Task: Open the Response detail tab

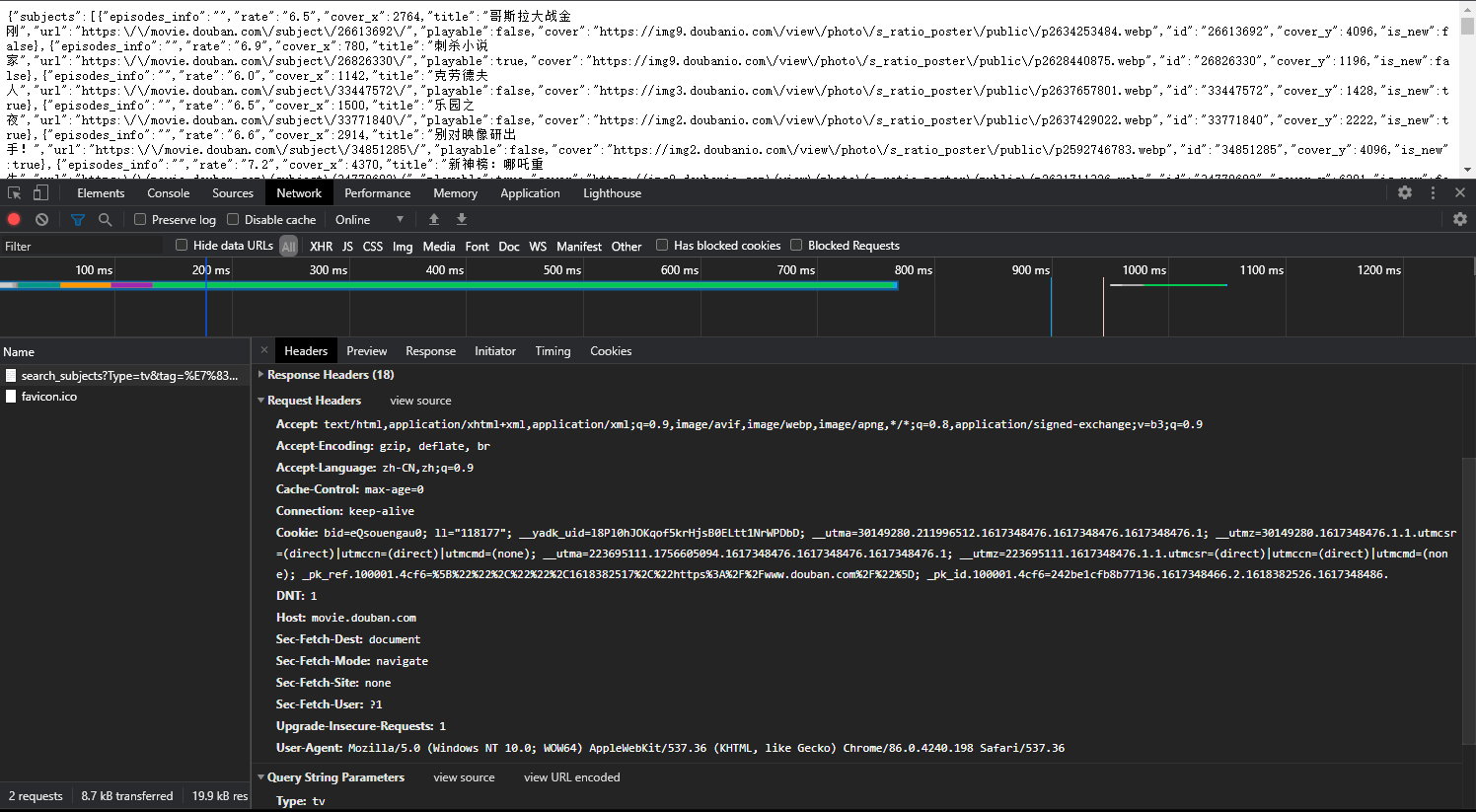Action: tap(431, 351)
